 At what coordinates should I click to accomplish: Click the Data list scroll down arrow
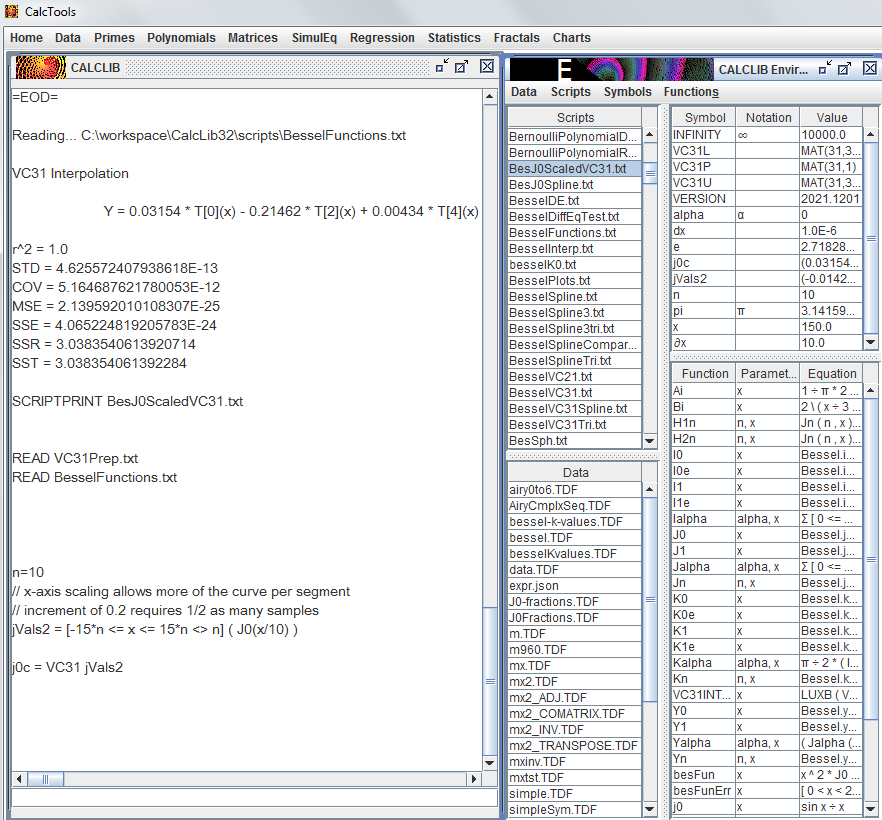650,809
